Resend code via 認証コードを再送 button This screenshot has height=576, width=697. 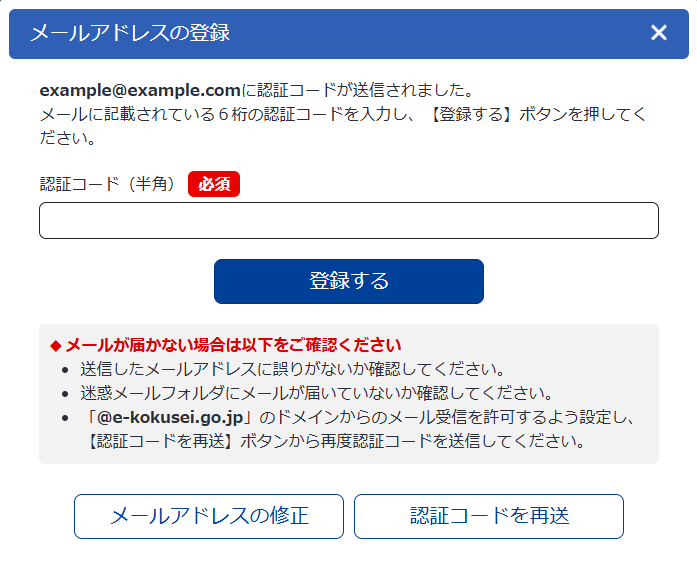point(489,516)
